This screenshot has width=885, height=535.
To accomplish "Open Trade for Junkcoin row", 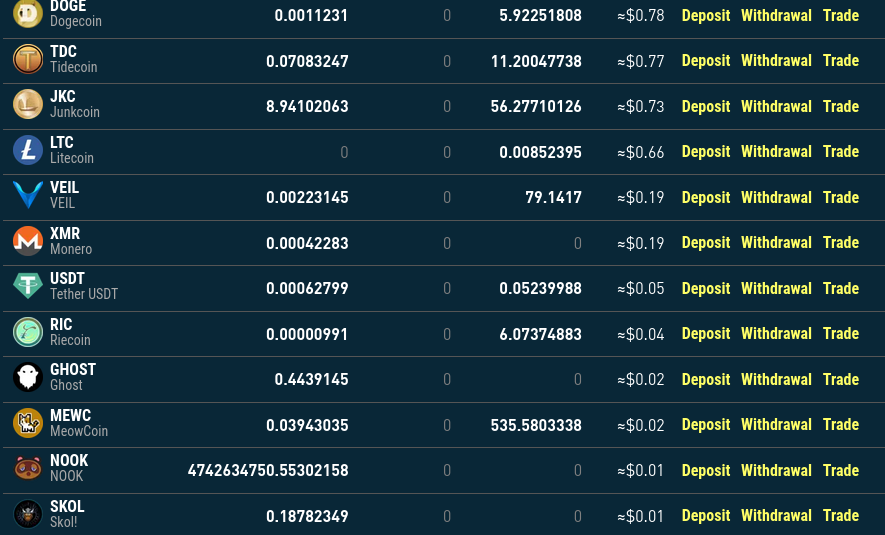I will pos(840,107).
